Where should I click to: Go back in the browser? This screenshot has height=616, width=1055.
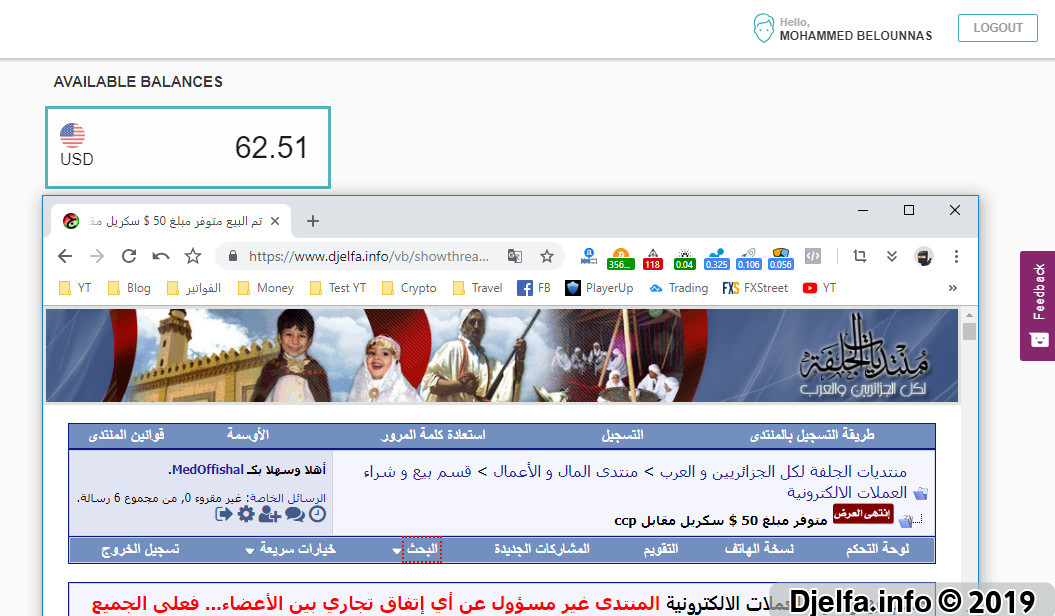coord(65,256)
